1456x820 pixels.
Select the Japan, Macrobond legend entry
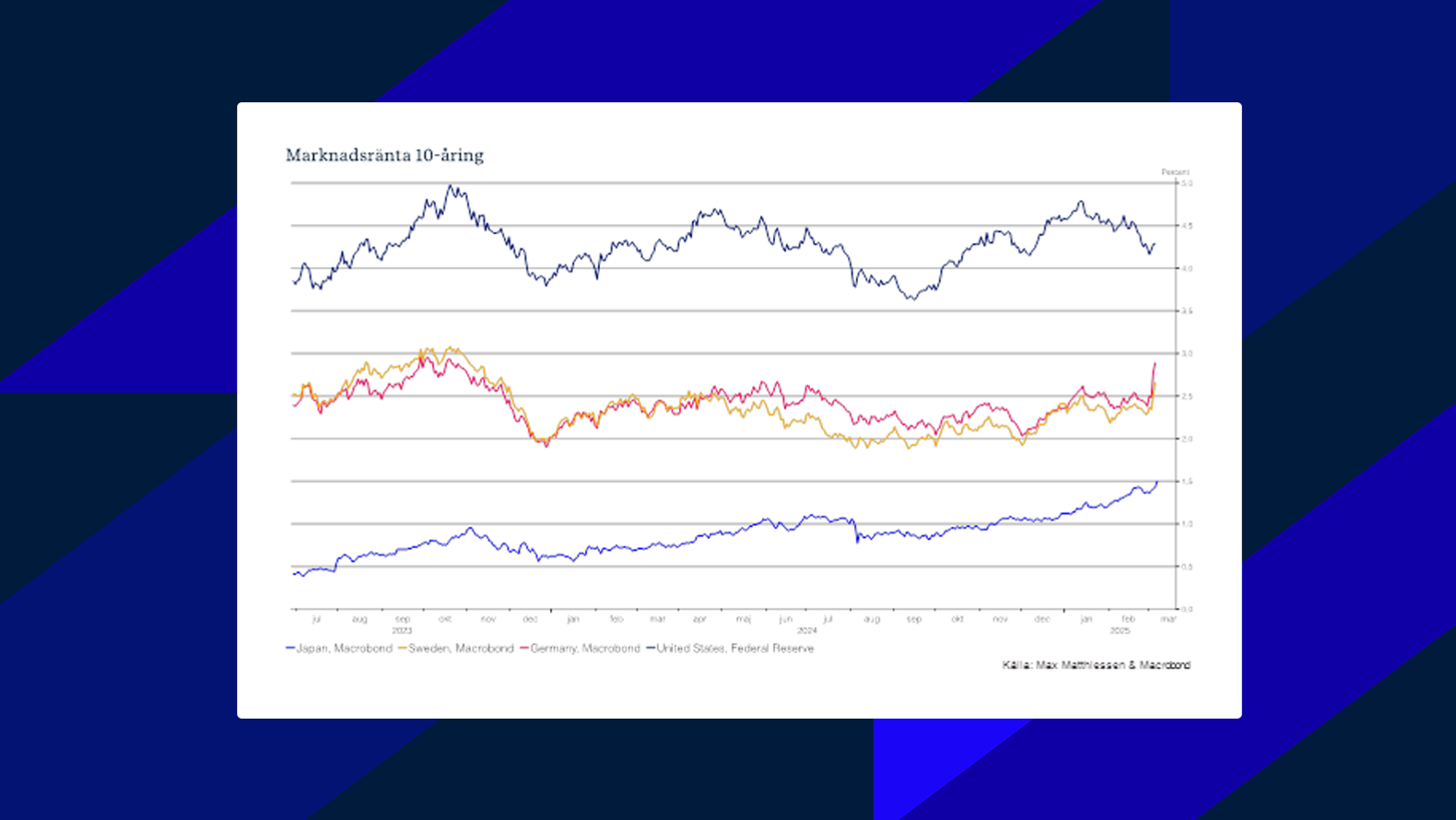[x=344, y=649]
